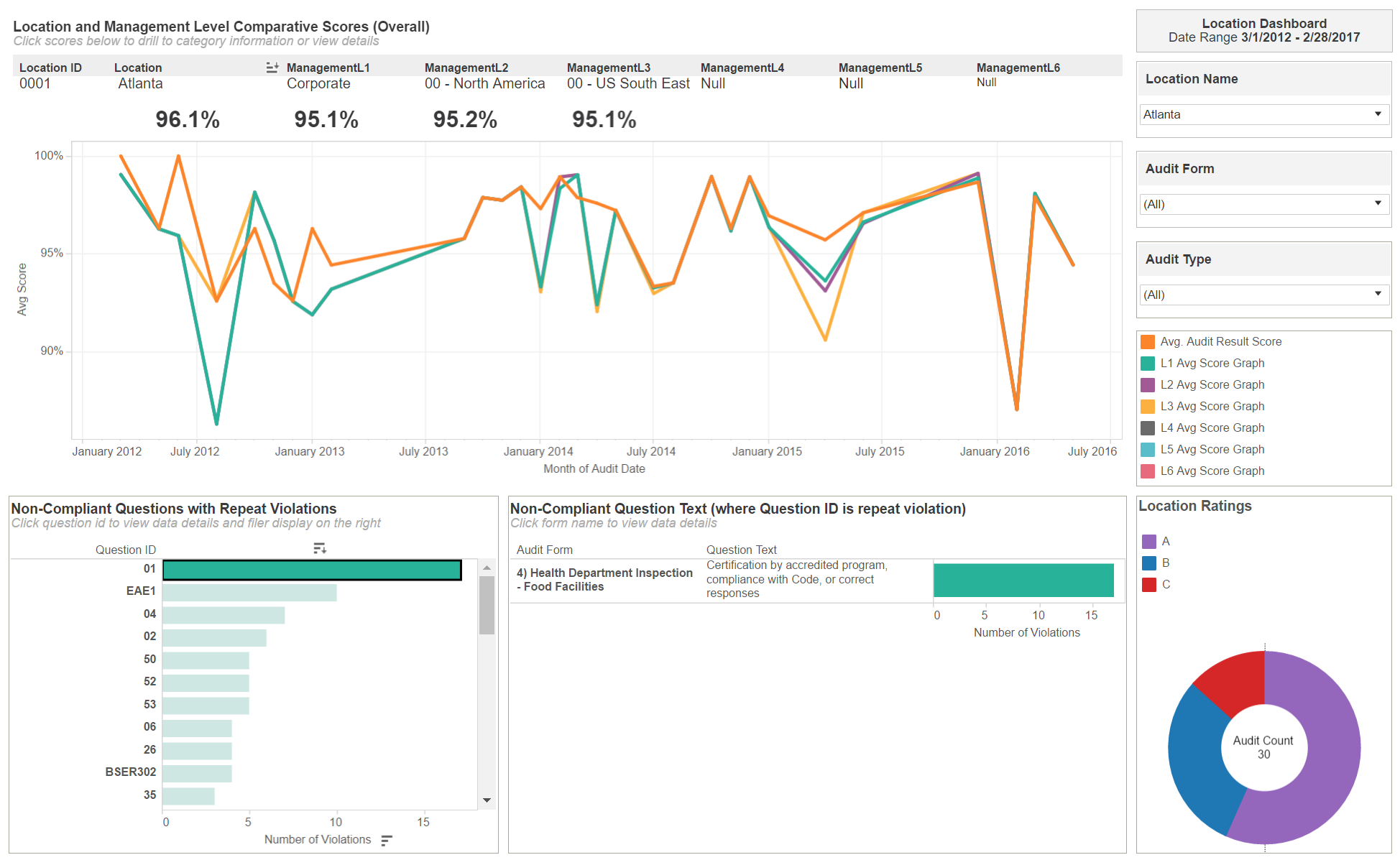Select rating A in Location Ratings legend
Screen dimensions: 1400x860
pyautogui.click(x=1149, y=542)
